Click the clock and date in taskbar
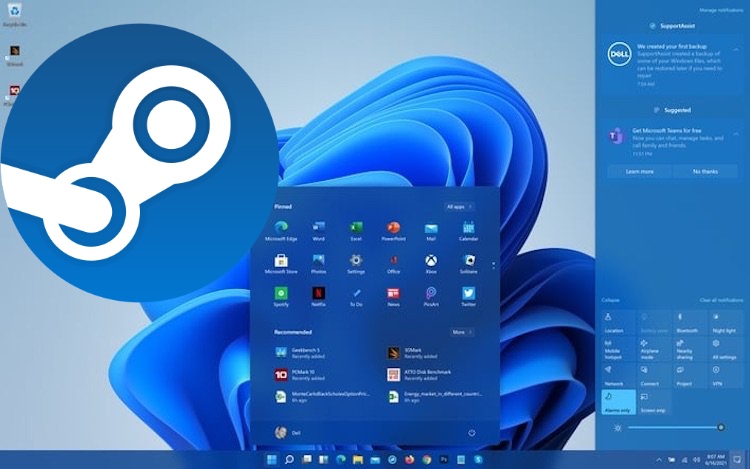 pyautogui.click(x=716, y=460)
